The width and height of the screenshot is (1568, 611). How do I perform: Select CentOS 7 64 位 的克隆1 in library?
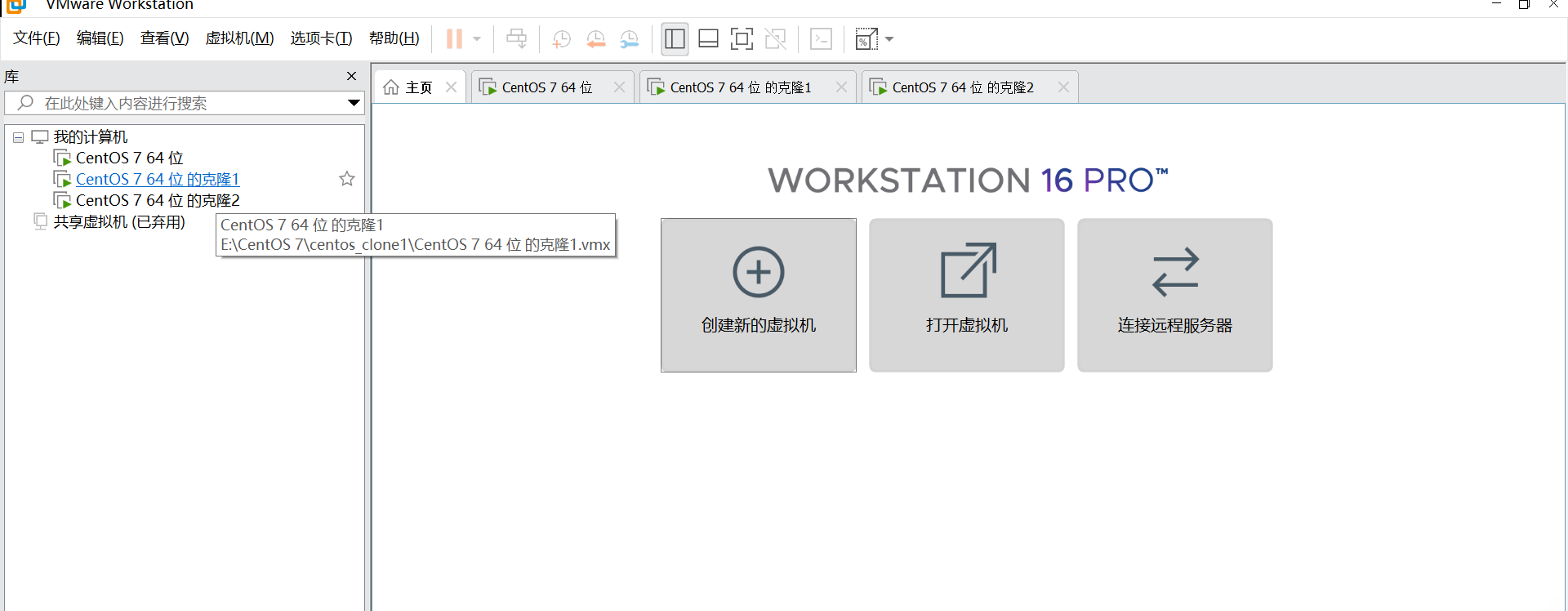[158, 179]
